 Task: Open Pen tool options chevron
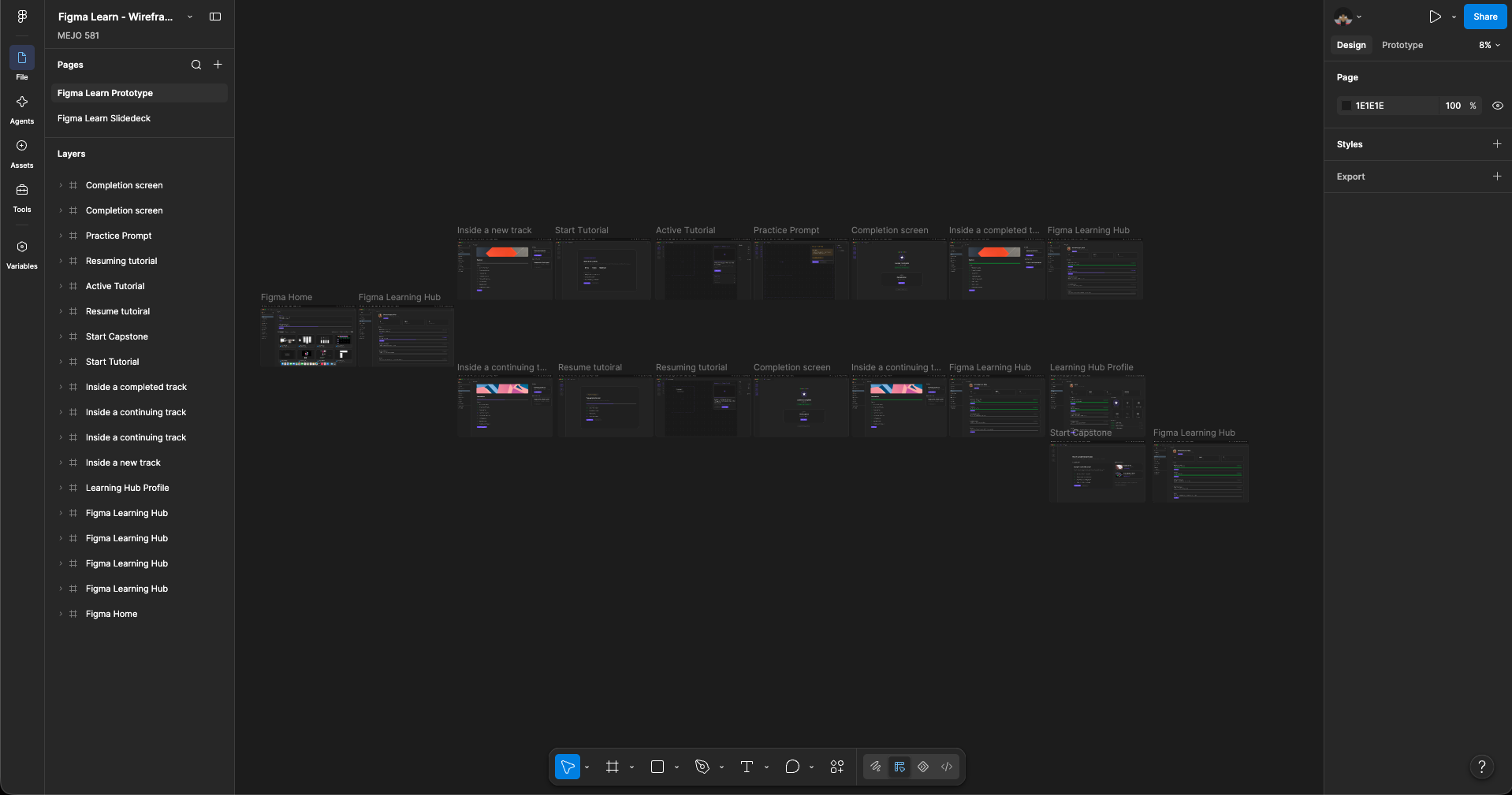722,767
